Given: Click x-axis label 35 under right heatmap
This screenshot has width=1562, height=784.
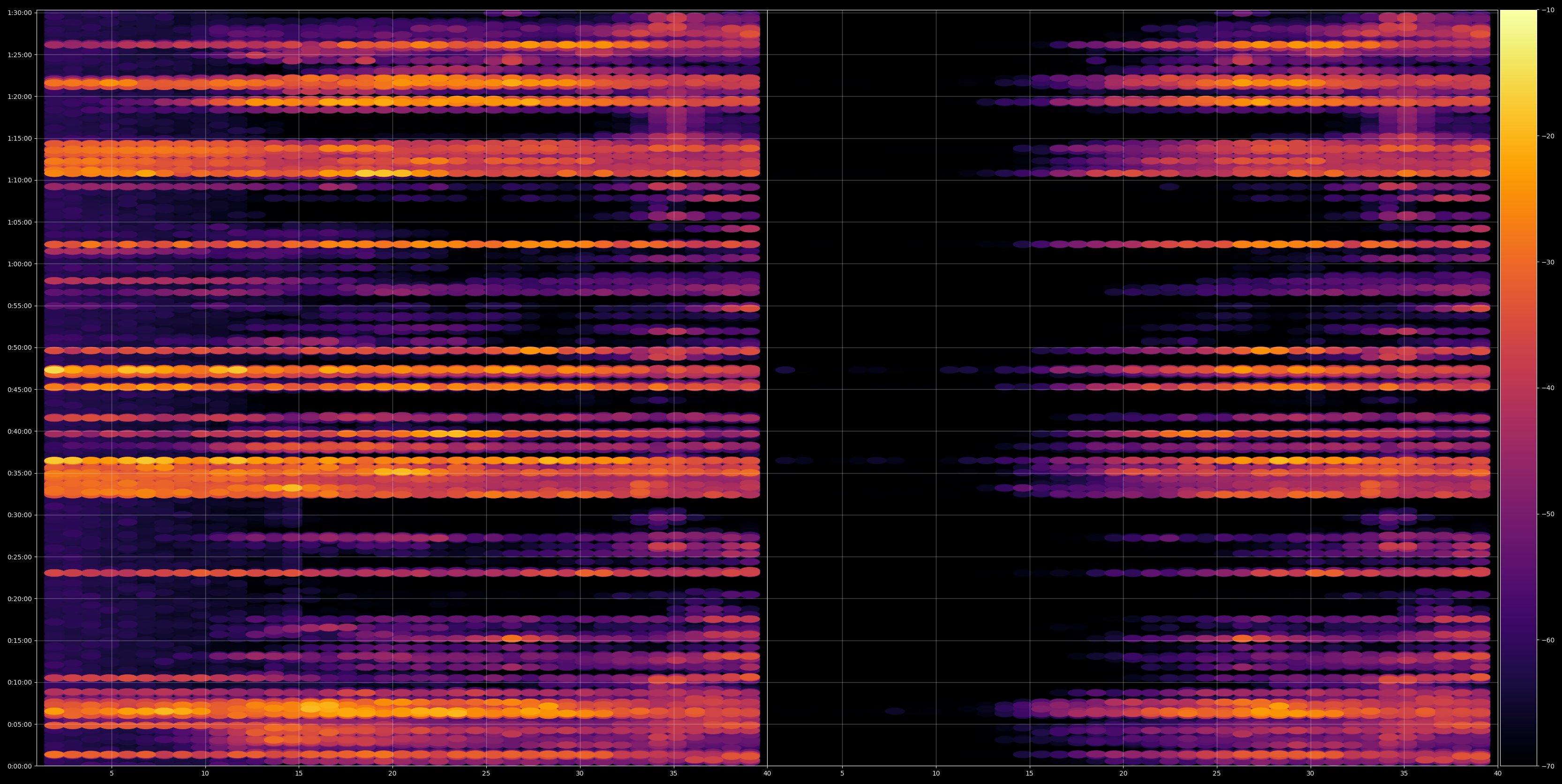Looking at the screenshot, I should (1404, 773).
